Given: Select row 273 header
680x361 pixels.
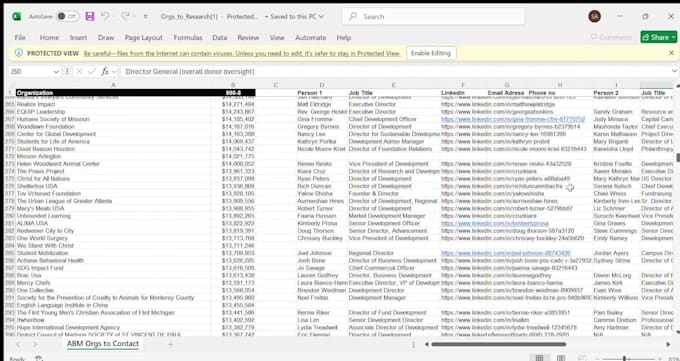Looking at the screenshot, I should 10,164.
